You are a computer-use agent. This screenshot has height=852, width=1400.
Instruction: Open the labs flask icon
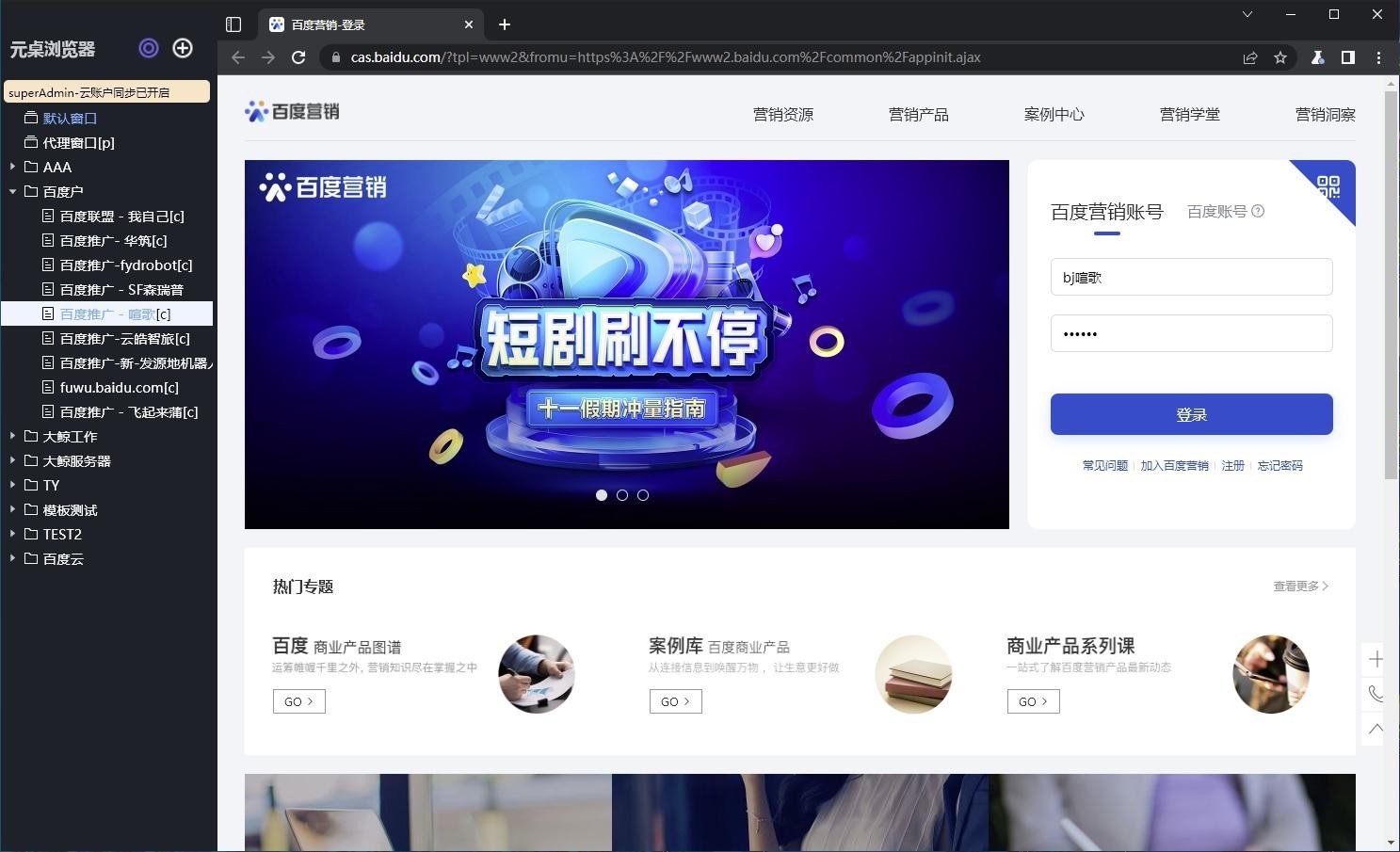tap(1318, 57)
